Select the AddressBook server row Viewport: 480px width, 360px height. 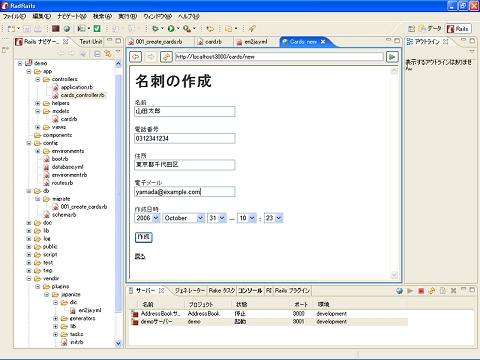point(268,314)
